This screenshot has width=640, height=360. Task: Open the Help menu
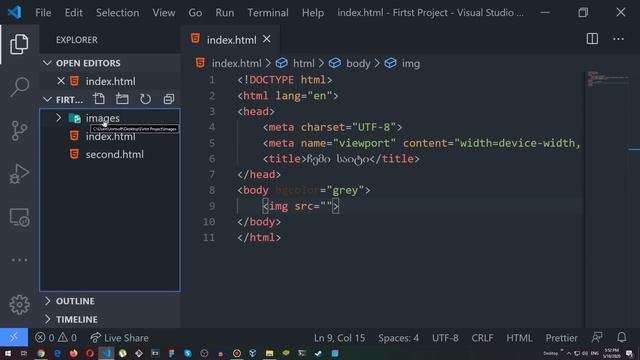pos(313,13)
